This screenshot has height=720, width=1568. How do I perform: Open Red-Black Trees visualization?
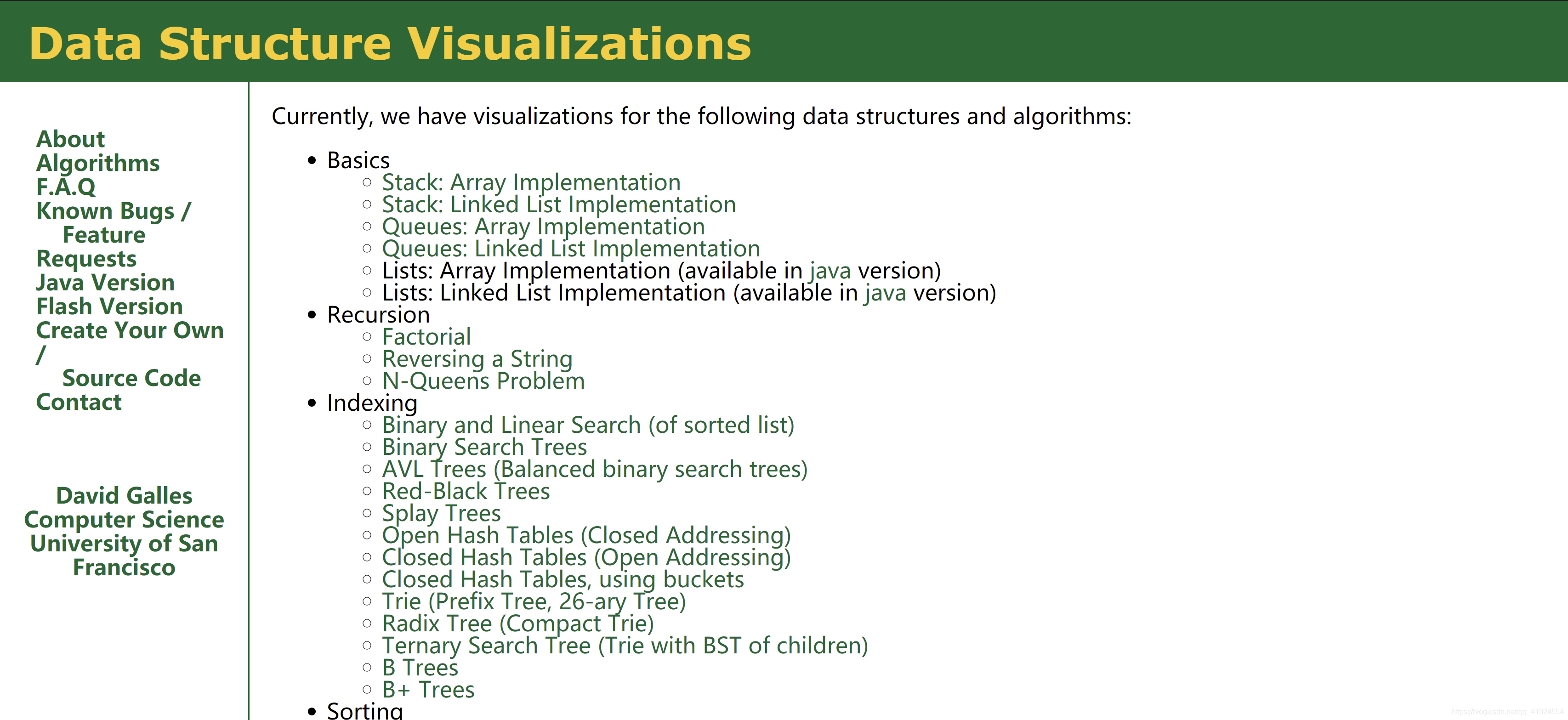[x=466, y=491]
